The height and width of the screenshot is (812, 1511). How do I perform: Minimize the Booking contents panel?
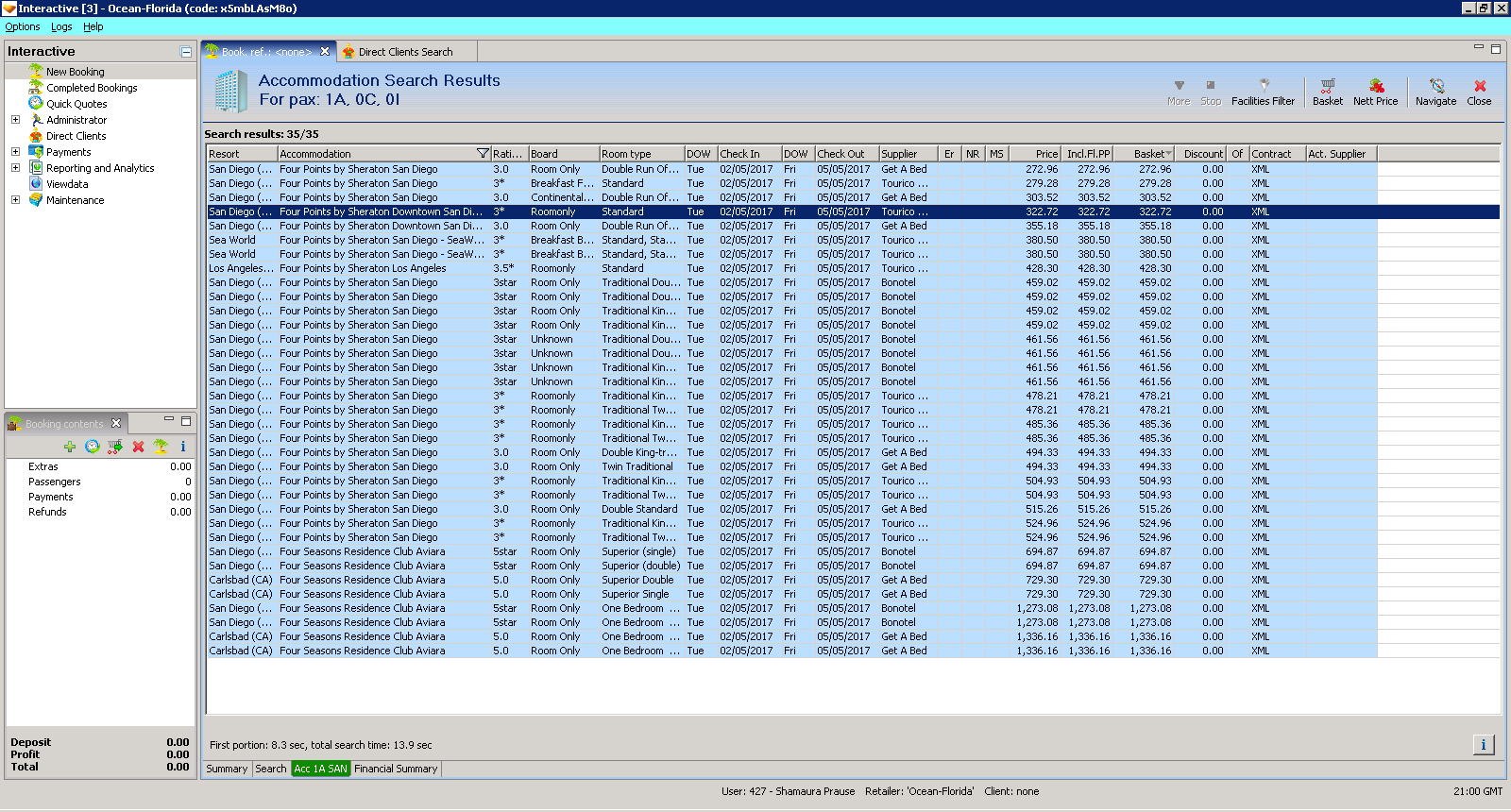[x=169, y=420]
